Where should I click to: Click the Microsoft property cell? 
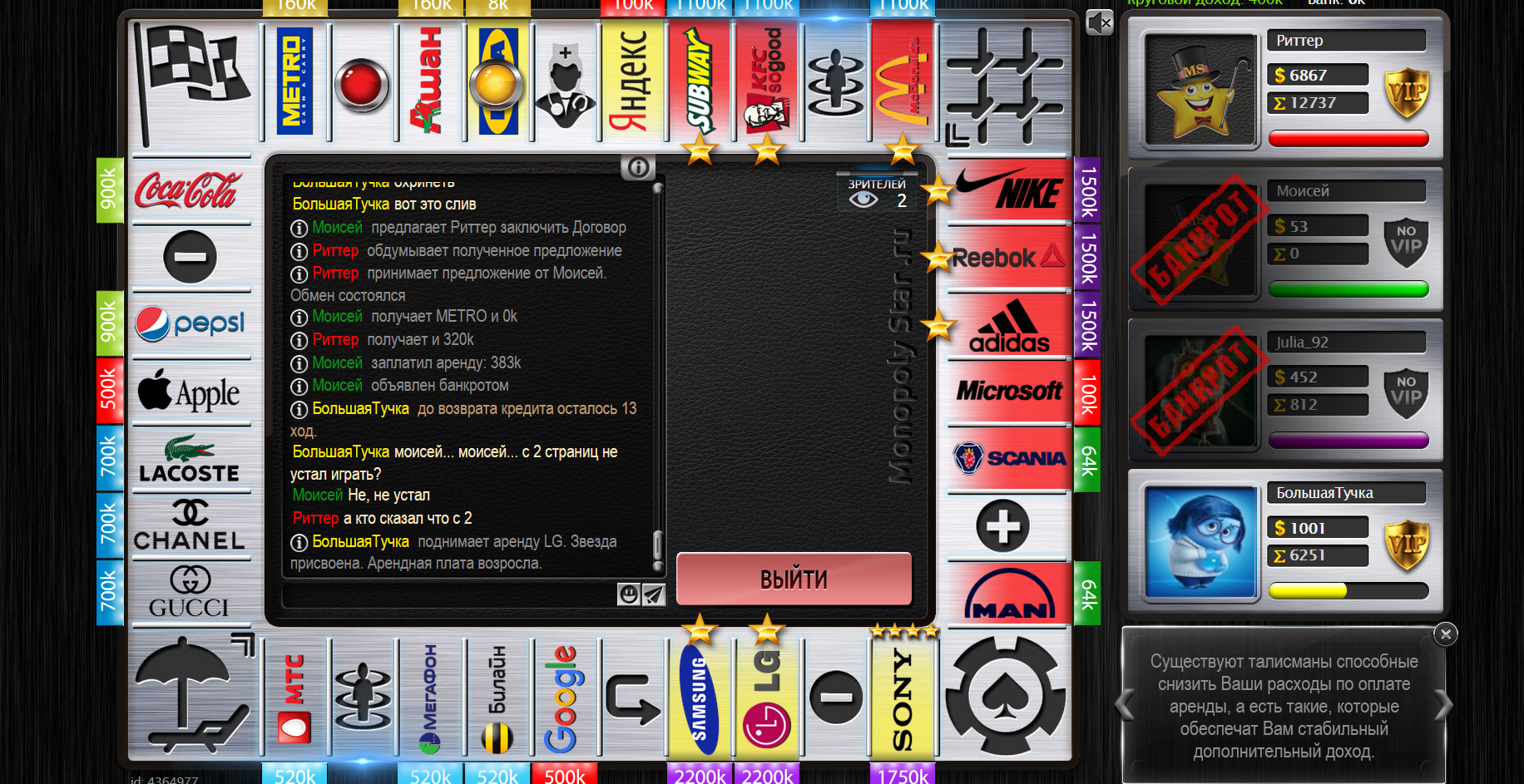click(x=1008, y=392)
